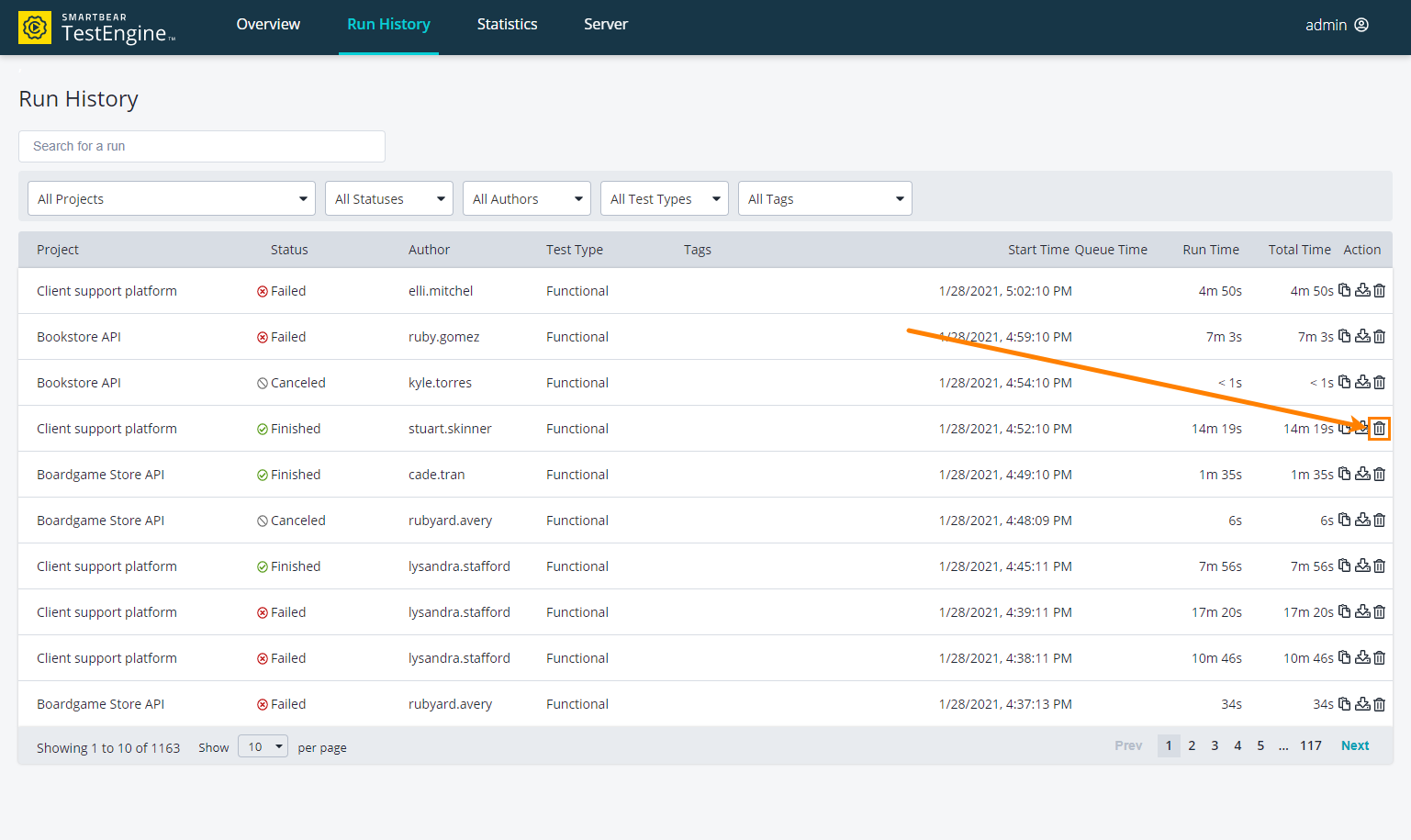Click Next to view more runs

[1354, 745]
